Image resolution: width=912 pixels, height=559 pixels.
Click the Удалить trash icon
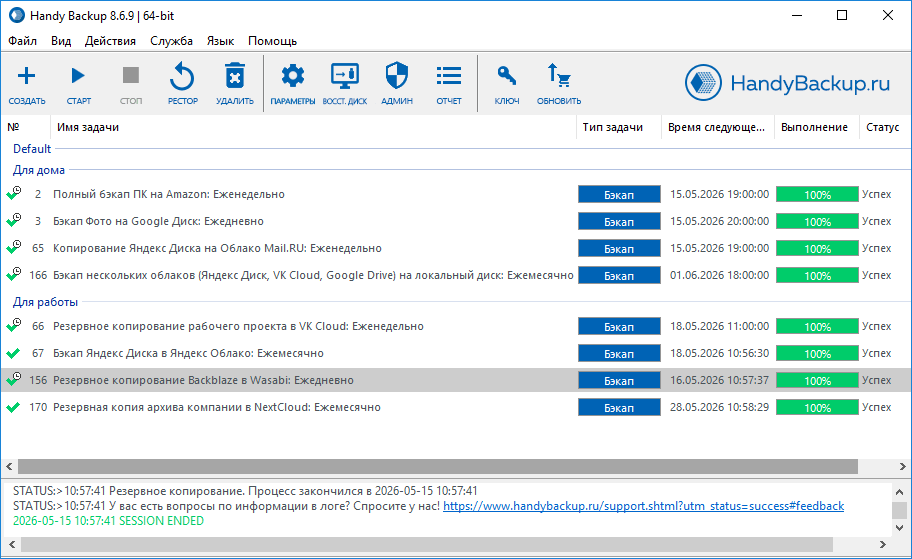(234, 76)
